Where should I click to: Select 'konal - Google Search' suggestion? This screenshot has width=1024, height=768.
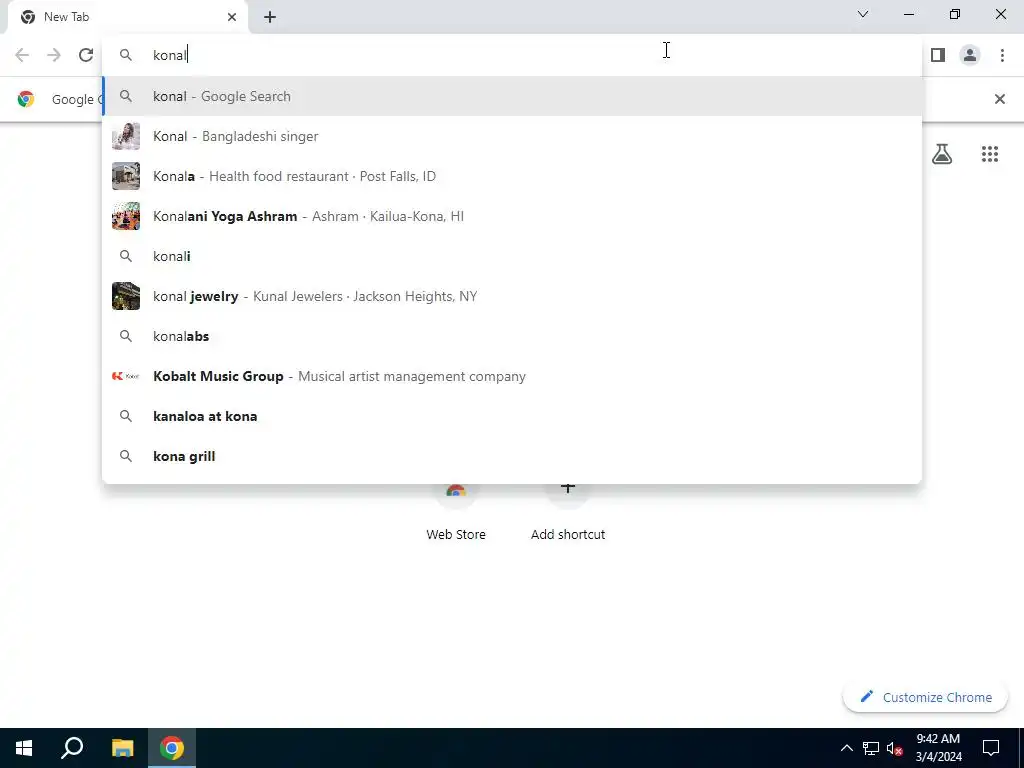coord(512,96)
